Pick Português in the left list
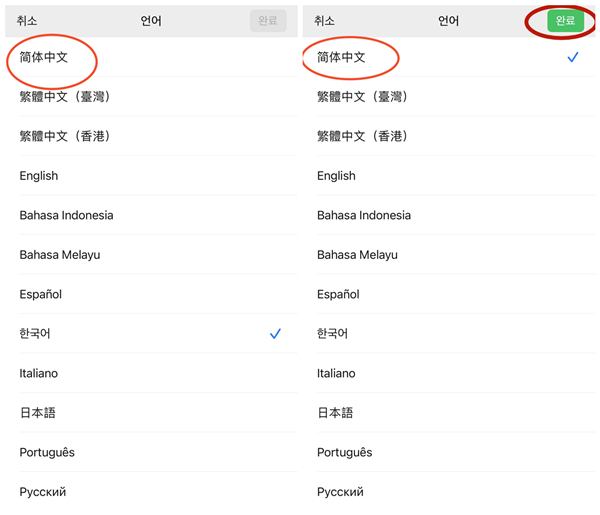 47,452
